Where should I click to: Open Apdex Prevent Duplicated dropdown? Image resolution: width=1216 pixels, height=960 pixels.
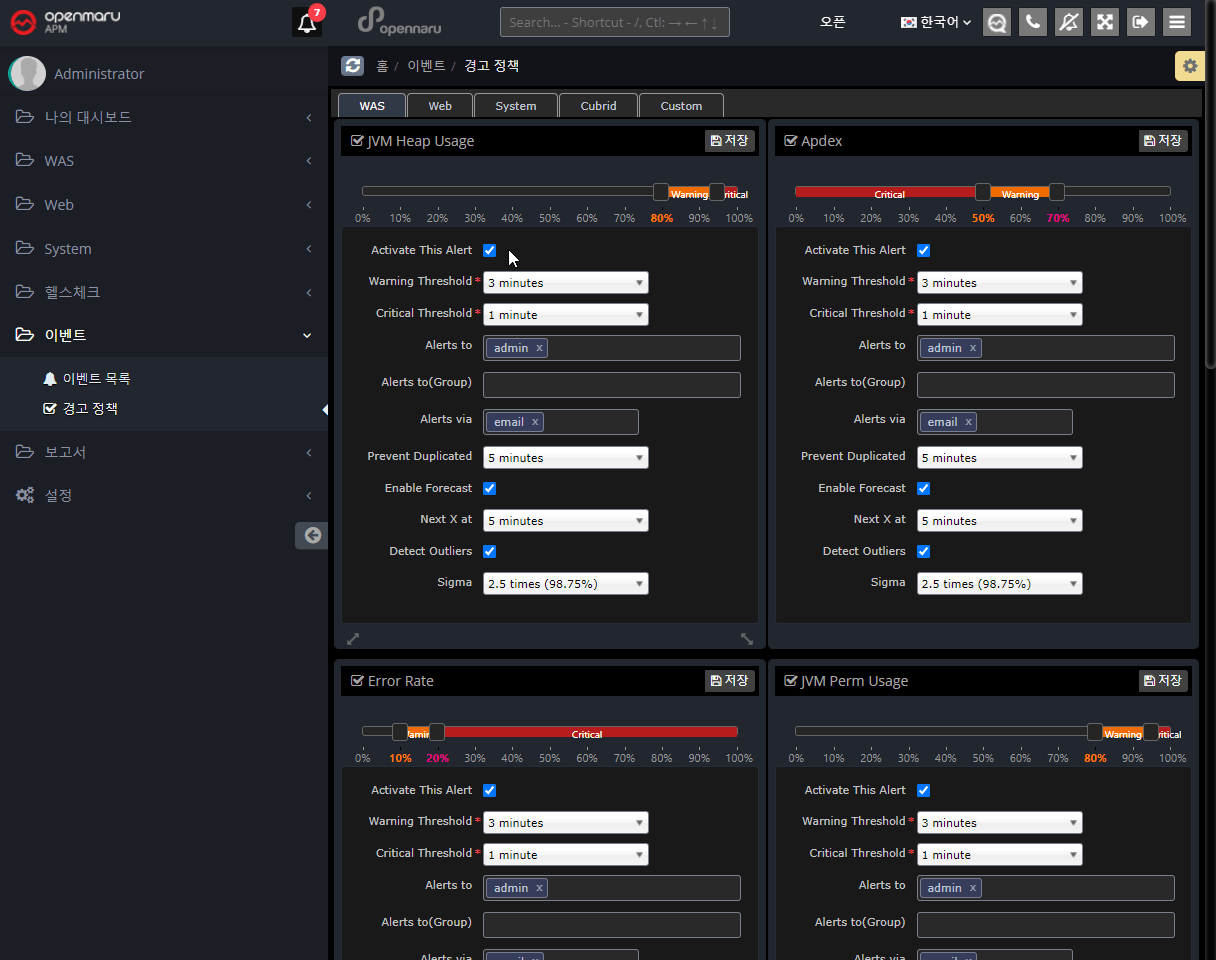point(999,458)
